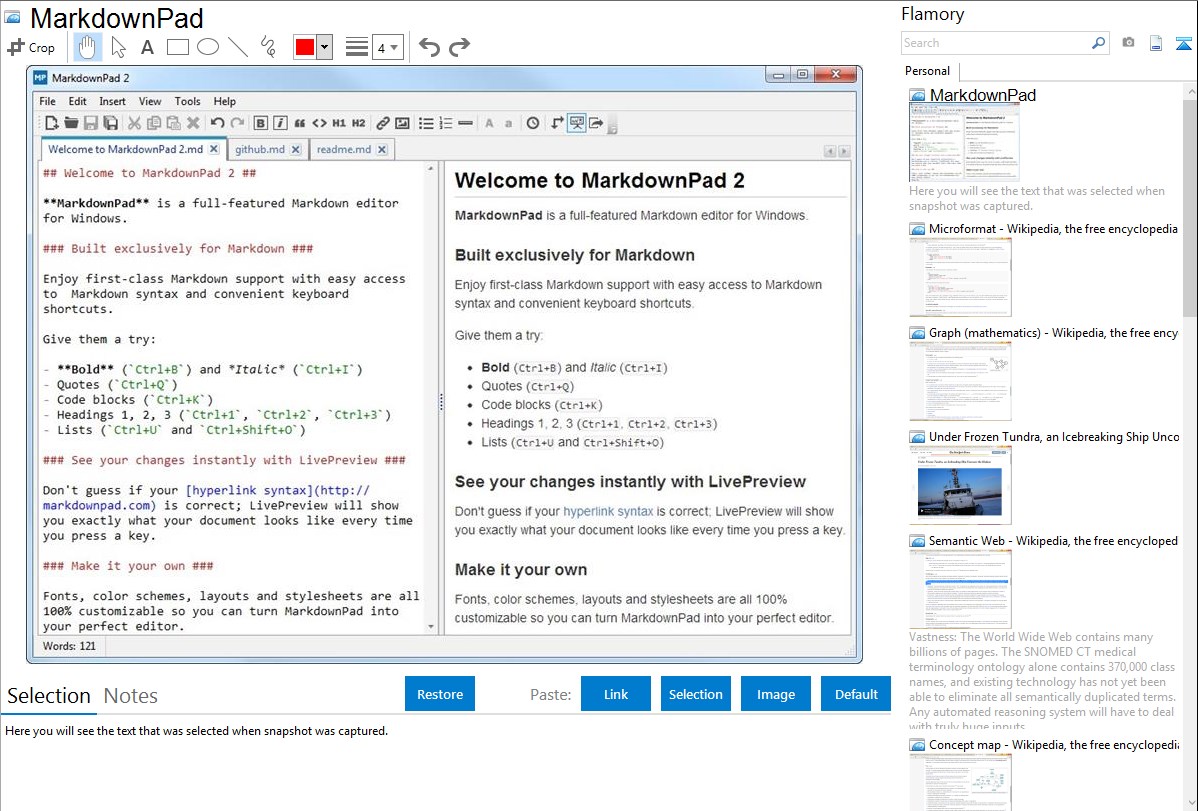Undo the last annotation in Flamory

pos(429,47)
